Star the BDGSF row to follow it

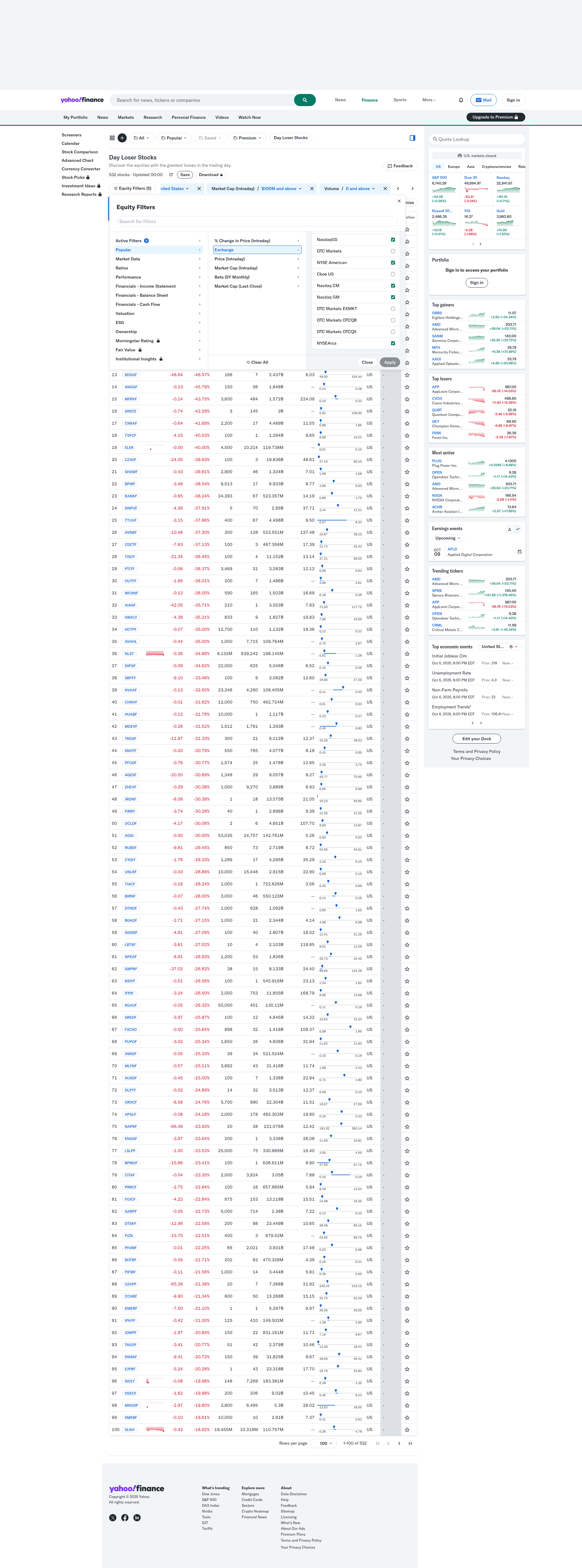(x=407, y=375)
